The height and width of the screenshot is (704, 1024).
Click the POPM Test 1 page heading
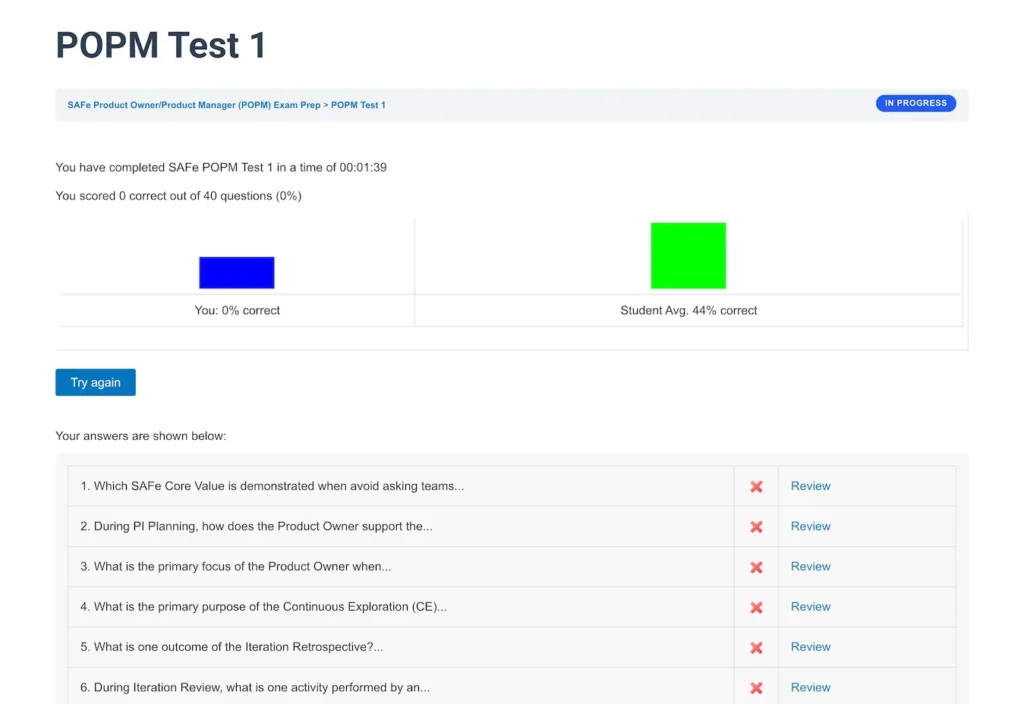[160, 44]
